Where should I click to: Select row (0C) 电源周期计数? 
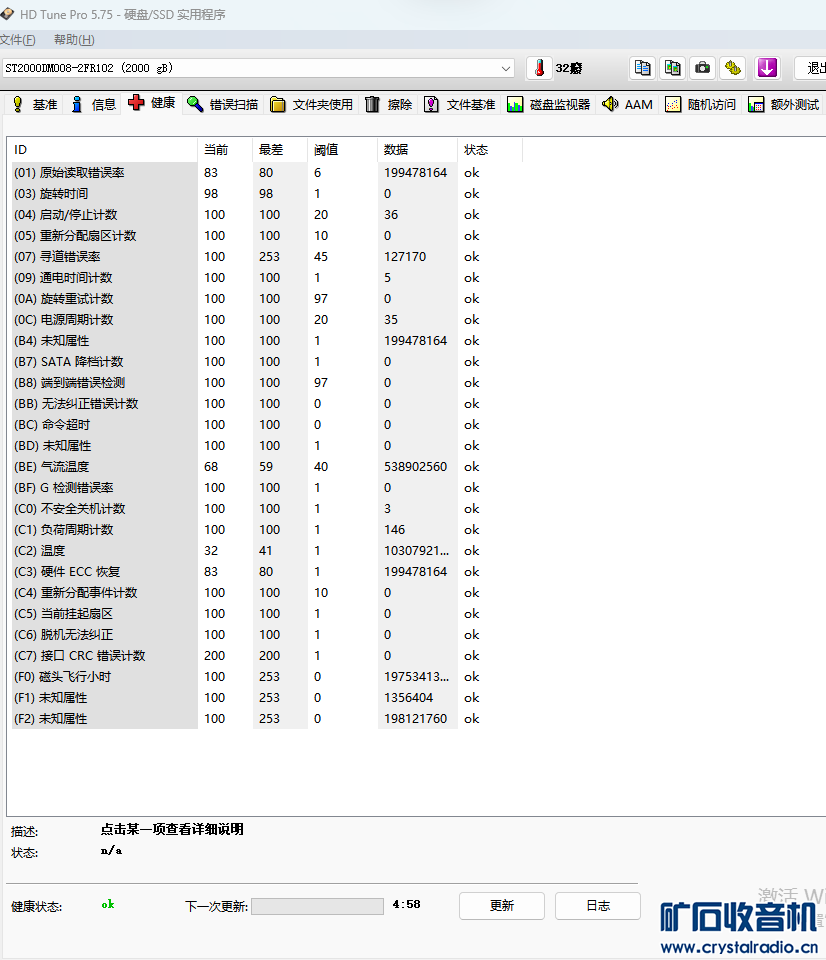[x=265, y=320]
